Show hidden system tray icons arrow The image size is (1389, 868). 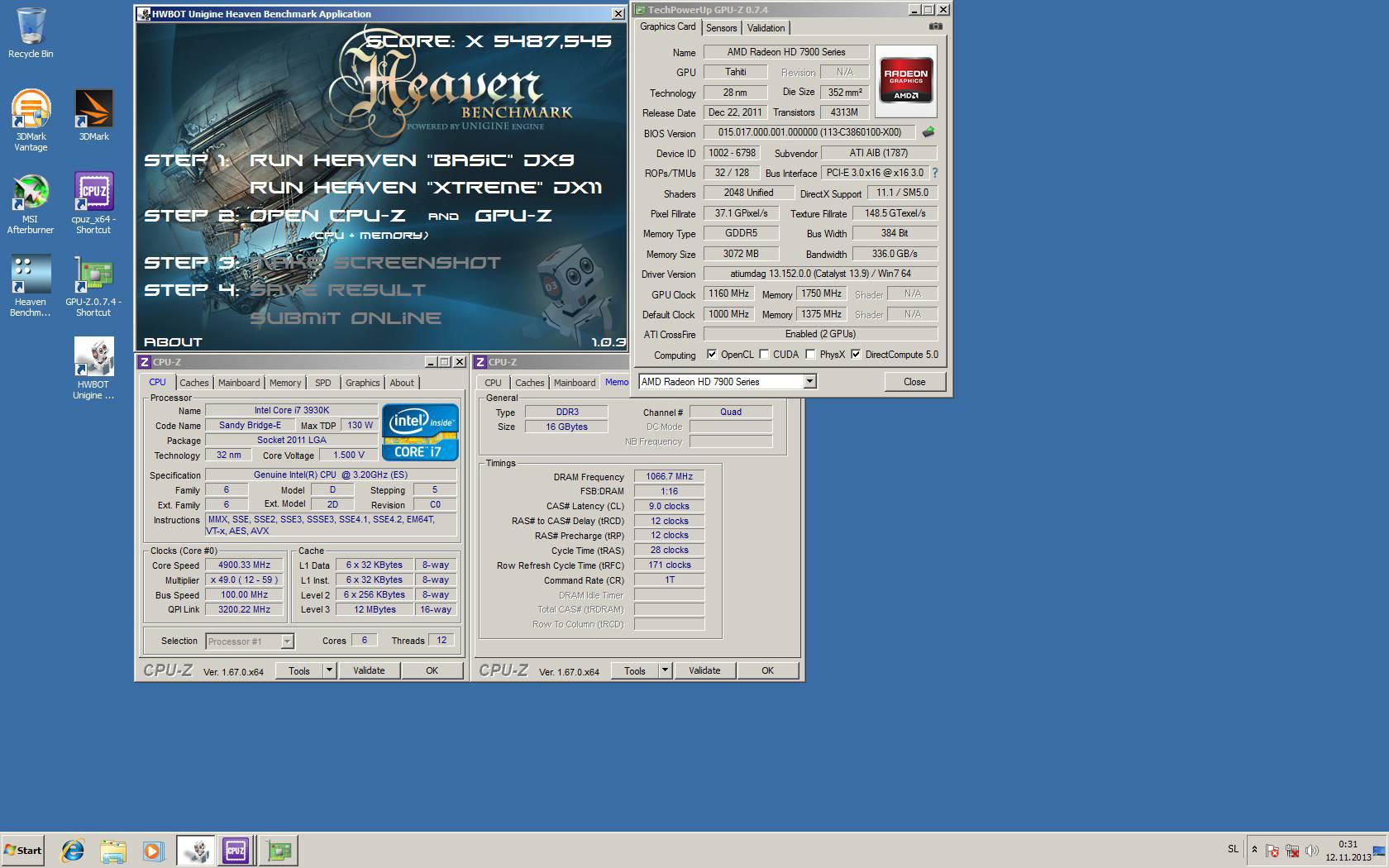click(x=1254, y=850)
